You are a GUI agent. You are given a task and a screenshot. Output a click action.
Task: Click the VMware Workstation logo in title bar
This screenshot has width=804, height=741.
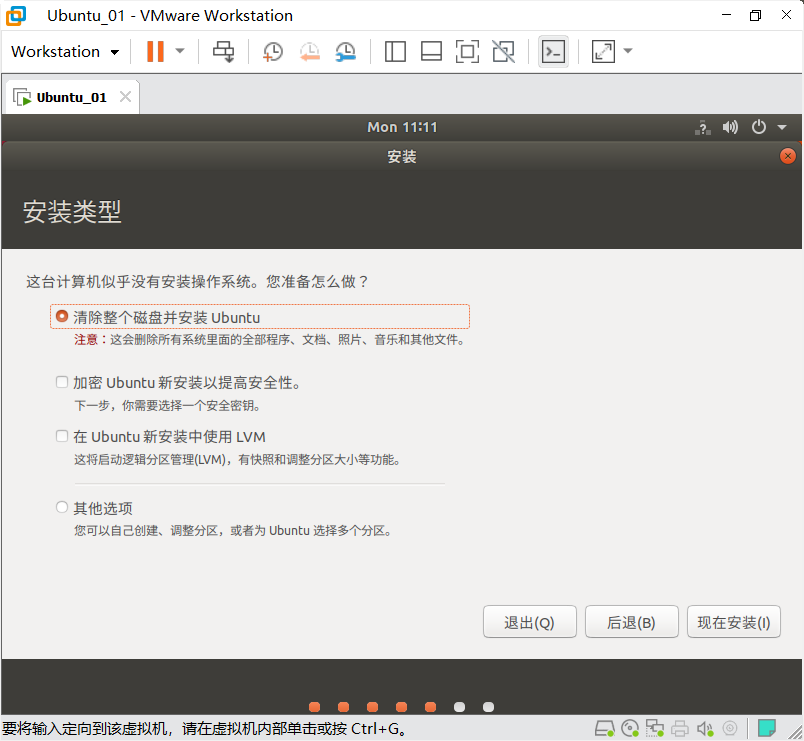[16, 16]
